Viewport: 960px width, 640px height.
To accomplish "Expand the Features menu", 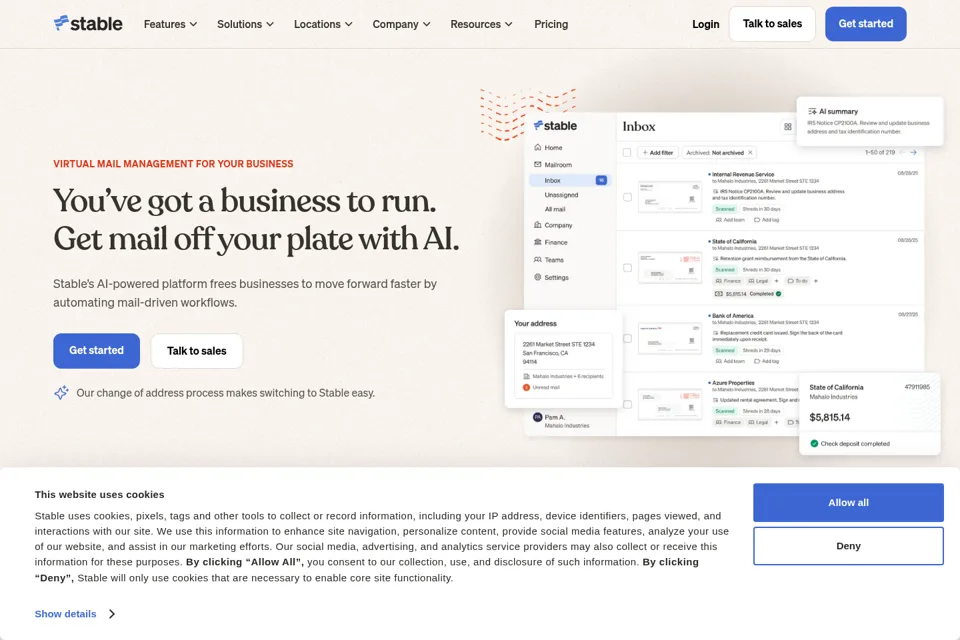I will tap(170, 24).
